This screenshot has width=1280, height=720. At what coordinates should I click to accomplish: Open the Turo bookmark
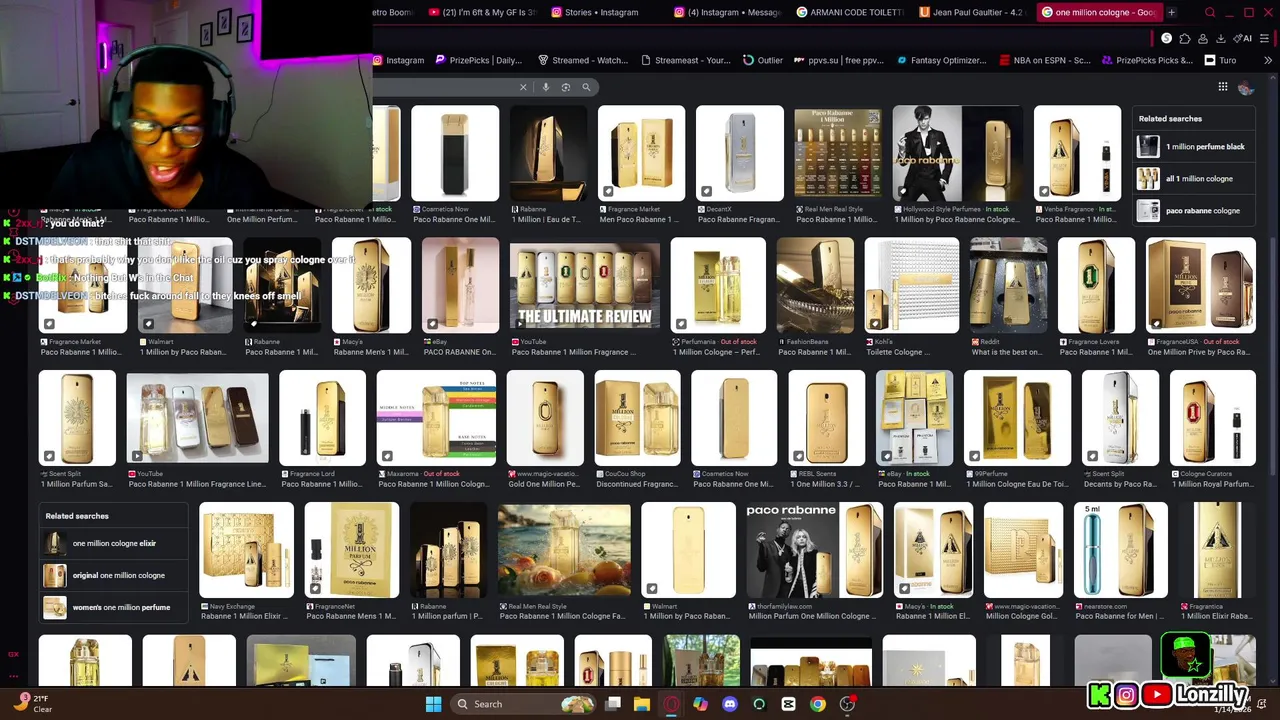1221,60
